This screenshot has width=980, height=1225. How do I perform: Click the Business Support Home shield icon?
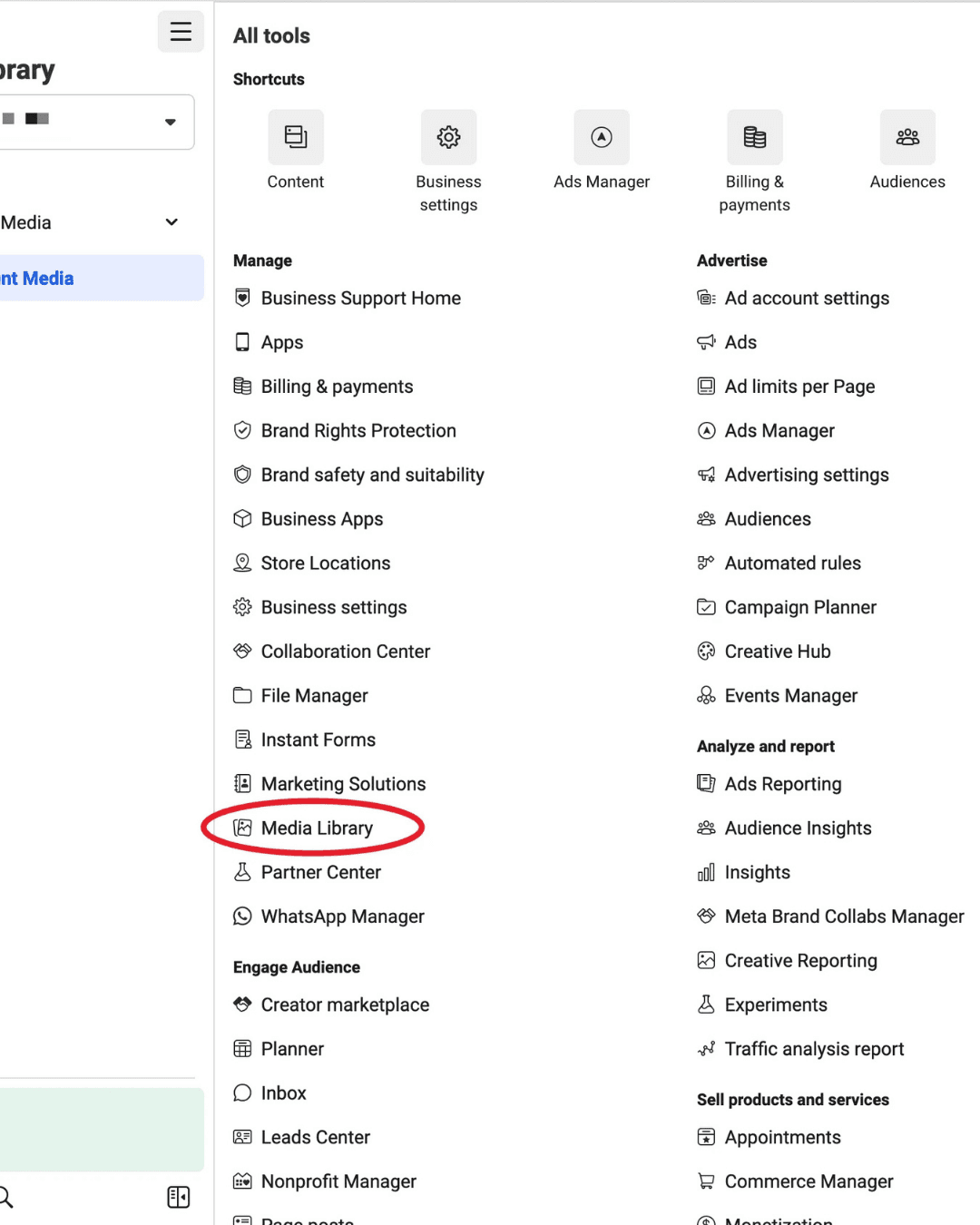242,298
